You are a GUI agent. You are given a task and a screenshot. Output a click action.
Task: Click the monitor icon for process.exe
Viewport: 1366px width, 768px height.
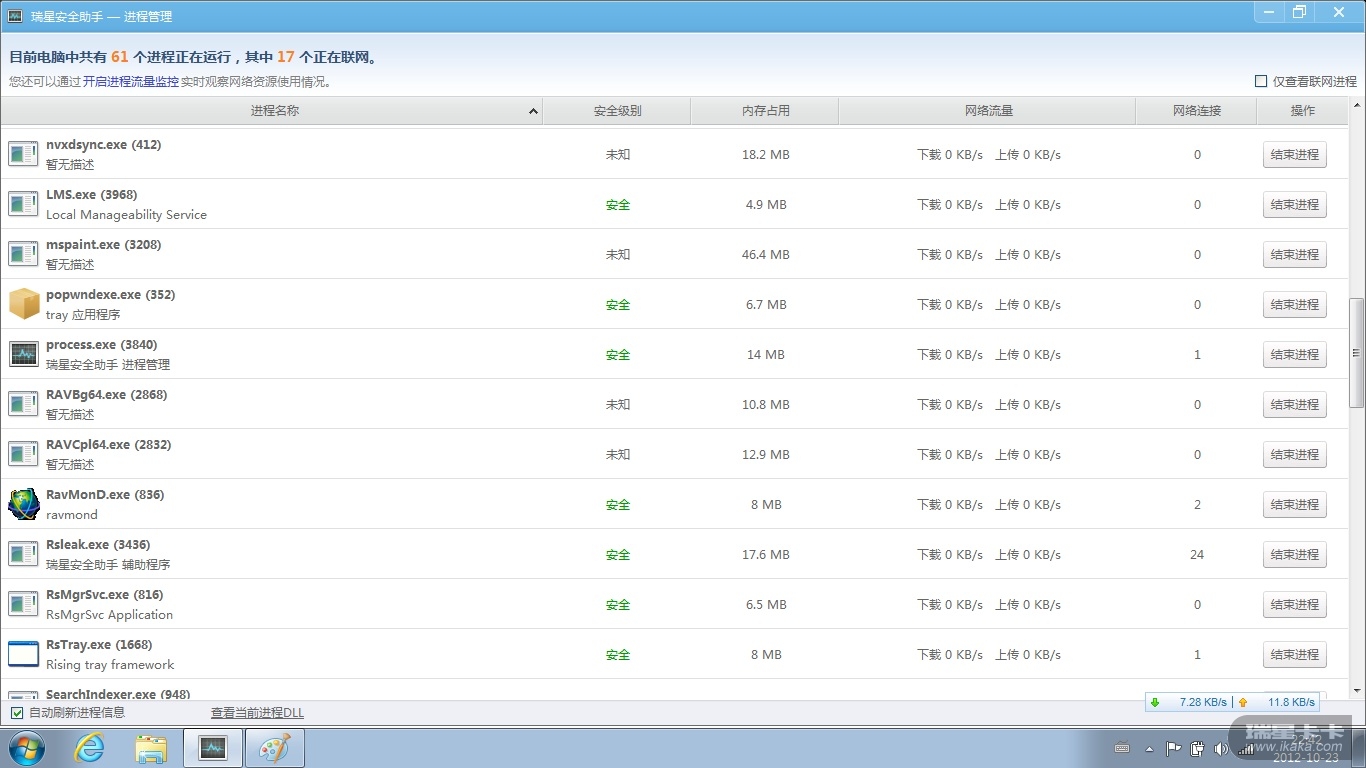23,354
